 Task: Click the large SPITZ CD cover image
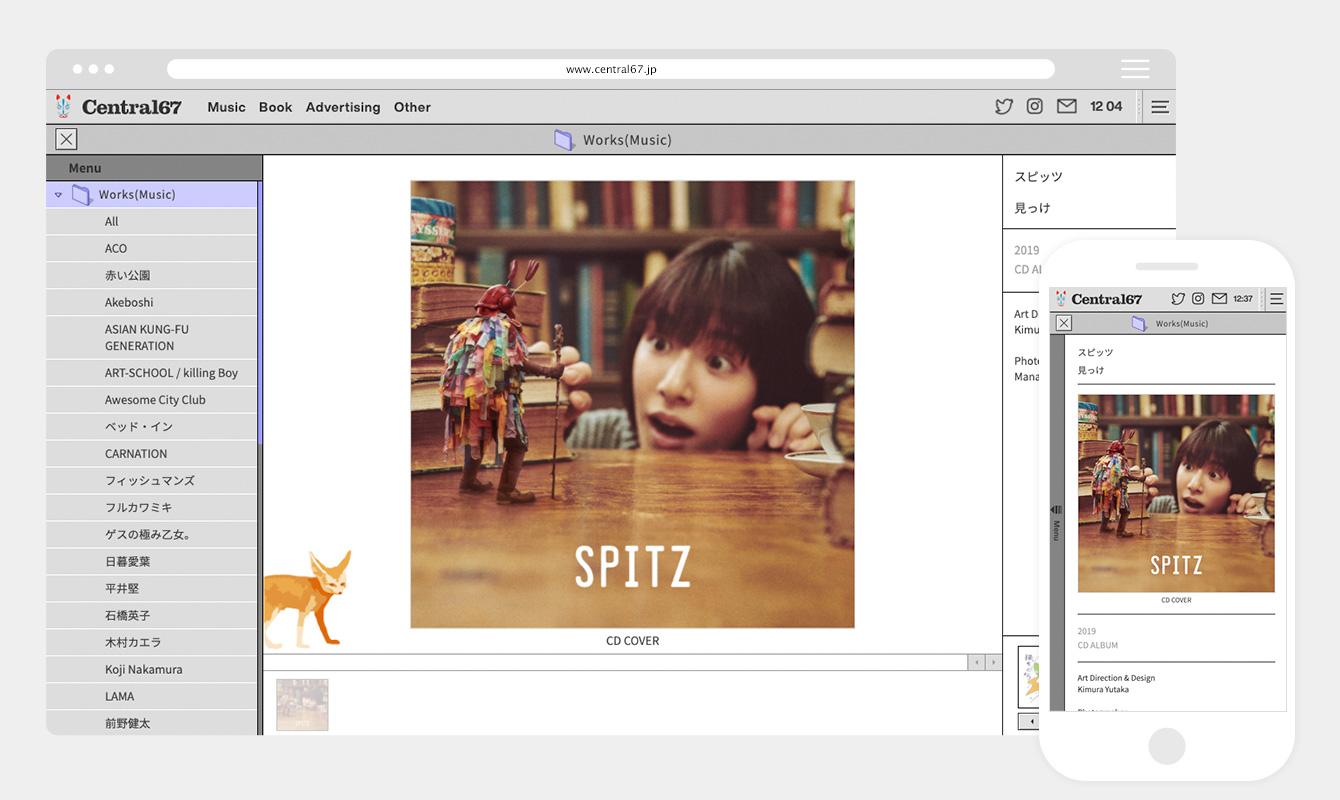click(x=632, y=404)
